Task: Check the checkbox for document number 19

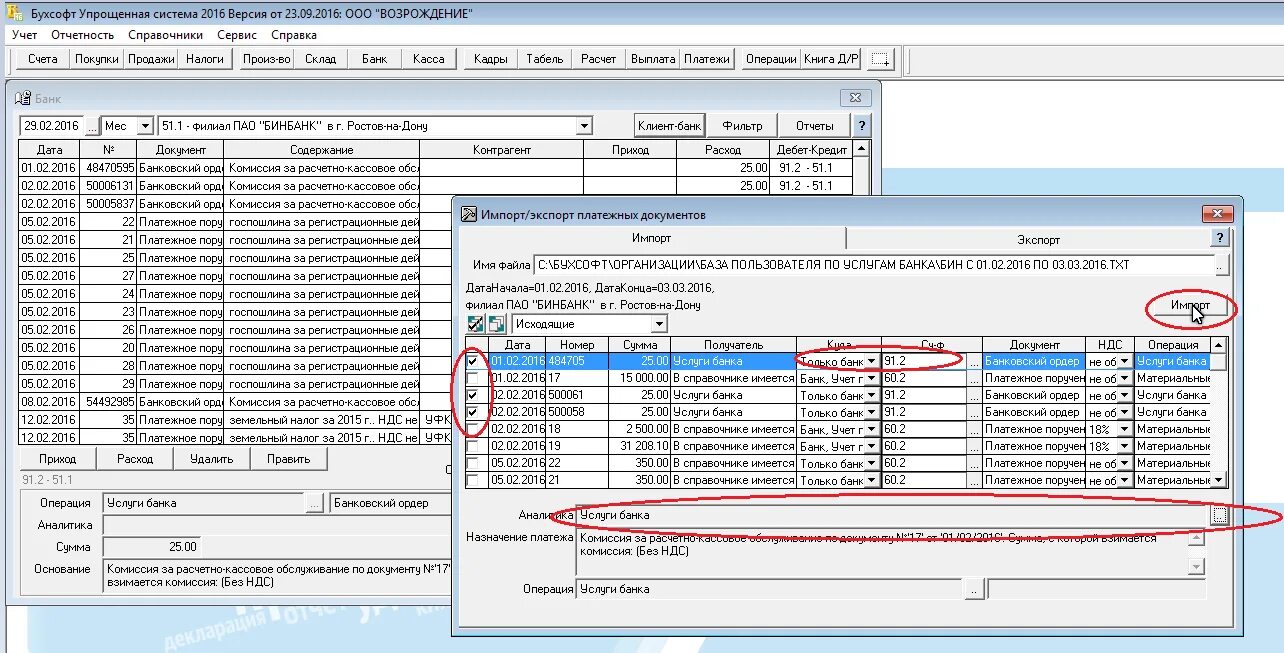Action: click(473, 446)
